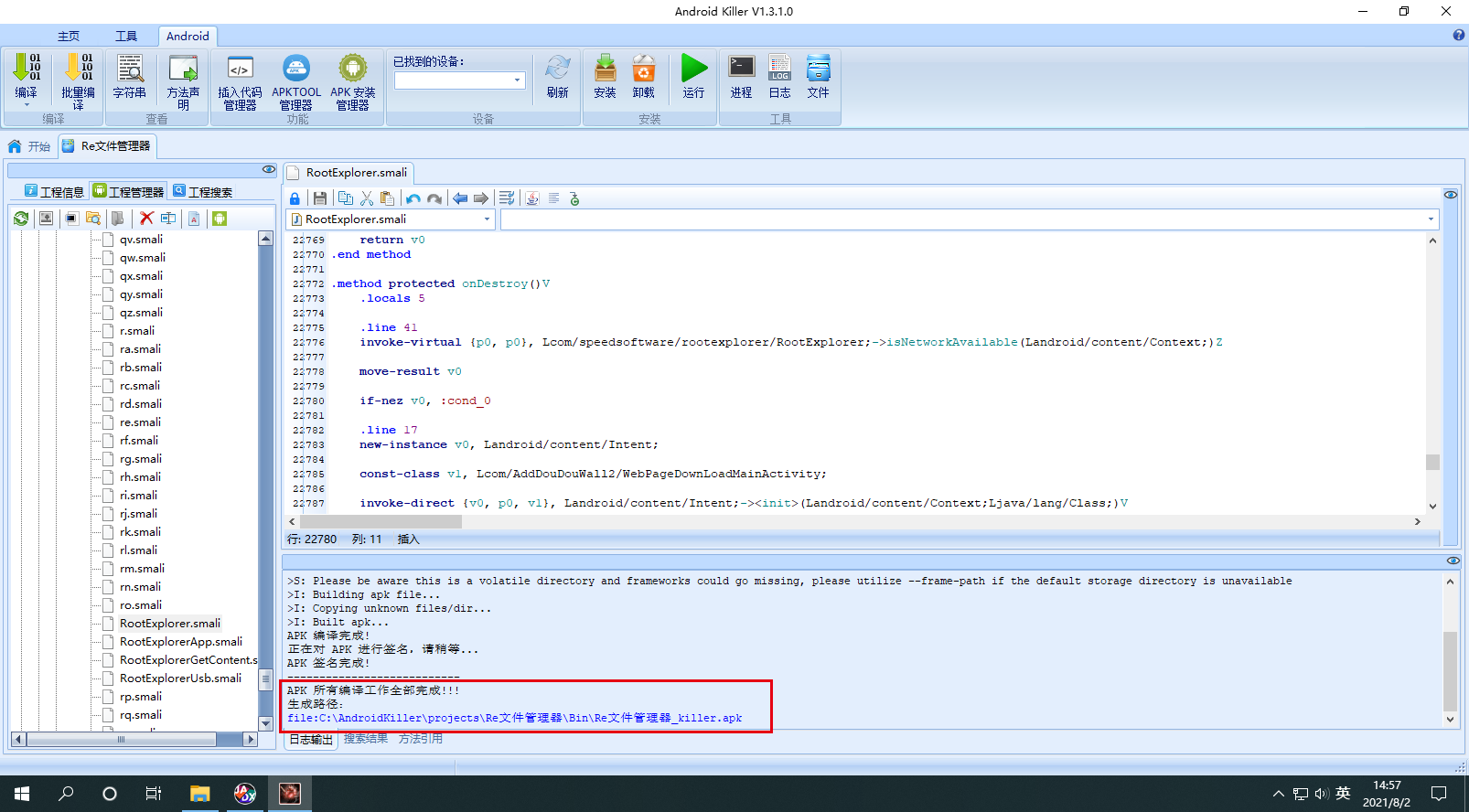Open the 工程搜索 tab
This screenshot has width=1469, height=812.
tap(203, 191)
